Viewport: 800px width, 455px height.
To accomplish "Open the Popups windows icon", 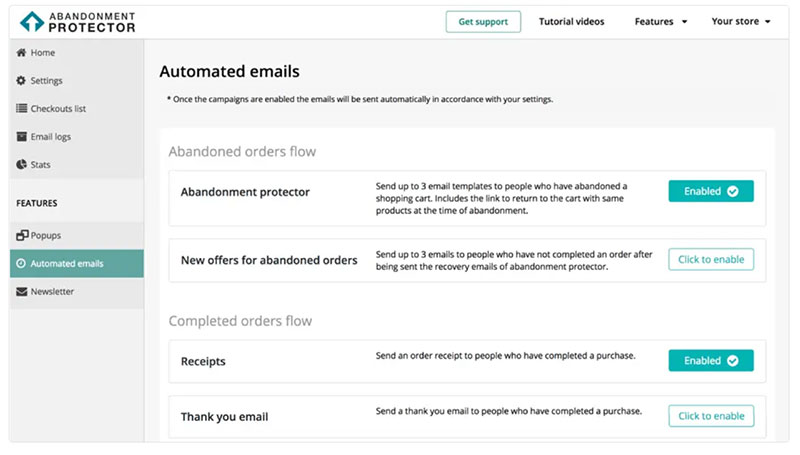I will 22,235.
